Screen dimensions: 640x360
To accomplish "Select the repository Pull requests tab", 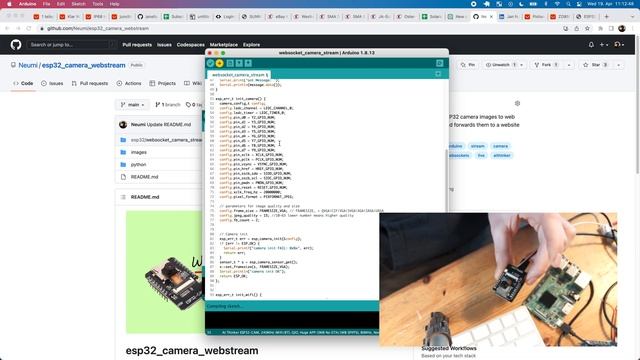I will (x=90, y=83).
